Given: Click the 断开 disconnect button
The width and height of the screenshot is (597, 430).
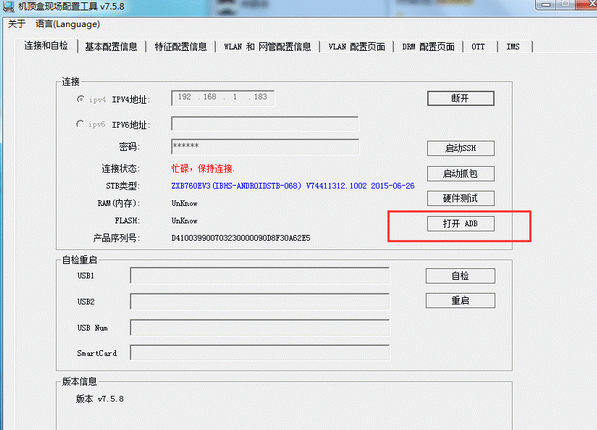Looking at the screenshot, I should pos(461,98).
